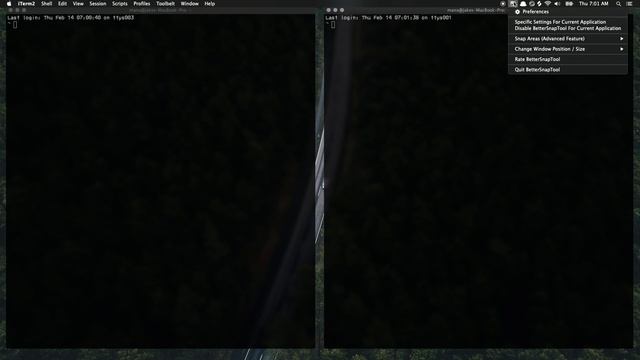Click the circular status icon left of BetterSnapTool

(503, 4)
